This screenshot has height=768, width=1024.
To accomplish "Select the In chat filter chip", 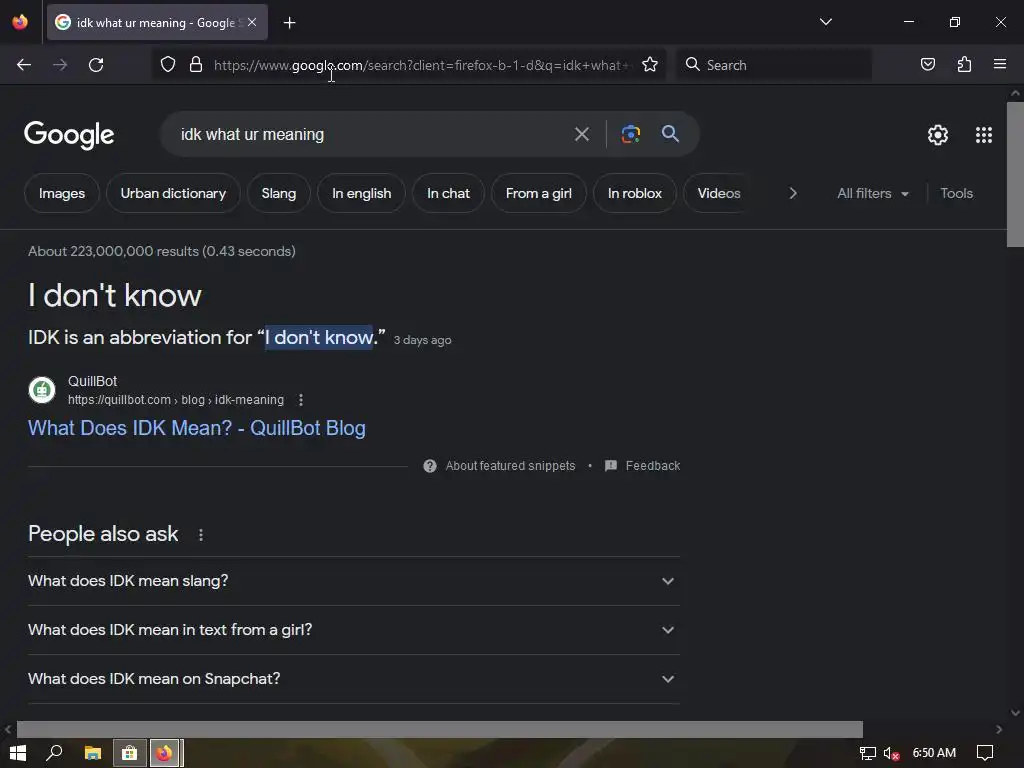I will (448, 193).
